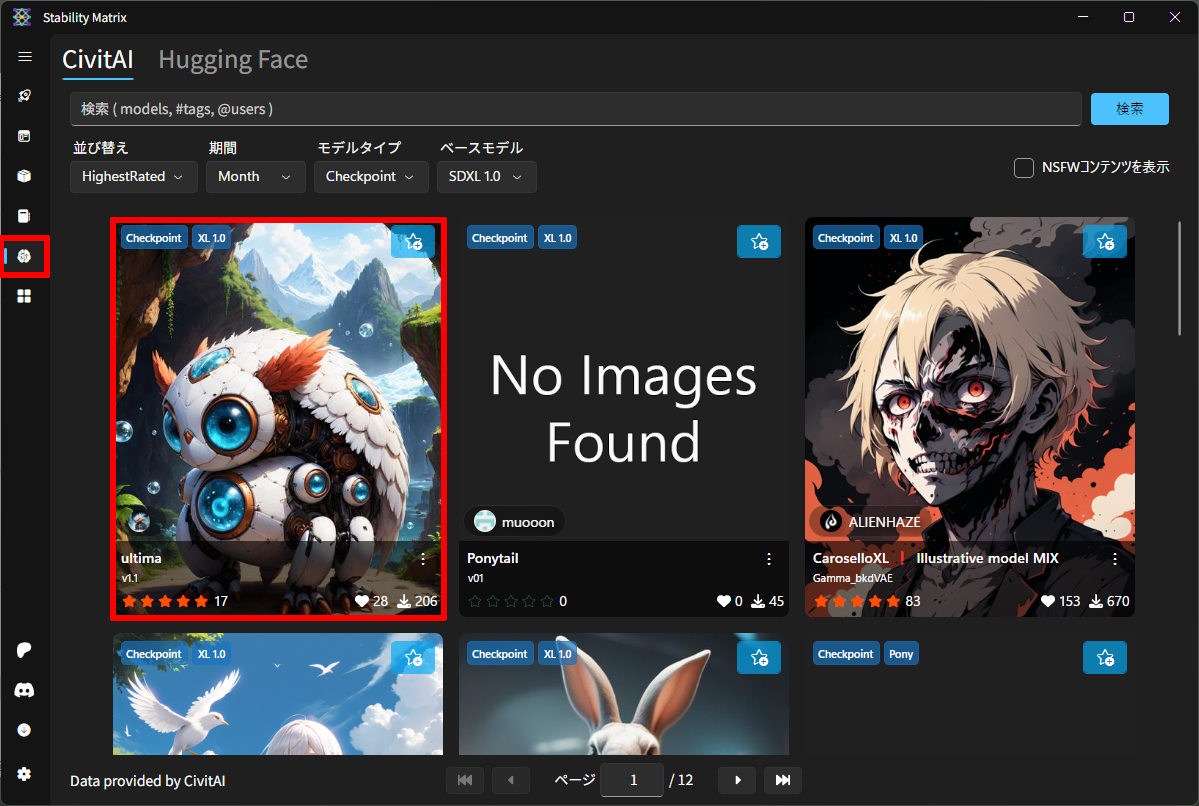This screenshot has width=1199, height=806.
Task: Click star icon on the Pony checkpoint card
Action: 1105,658
